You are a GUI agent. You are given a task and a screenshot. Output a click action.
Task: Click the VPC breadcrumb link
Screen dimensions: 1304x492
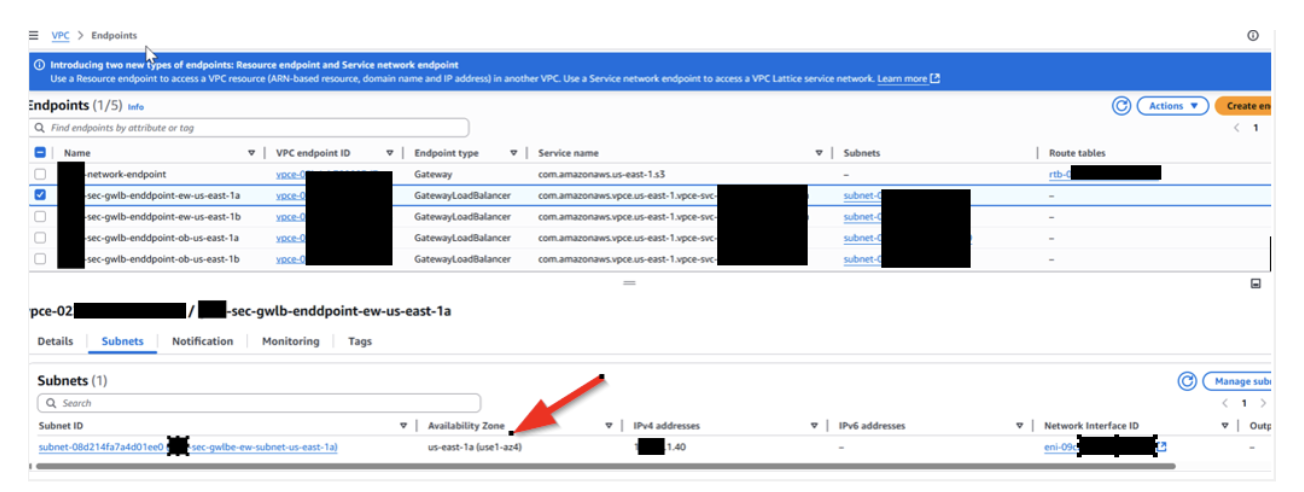tap(60, 35)
